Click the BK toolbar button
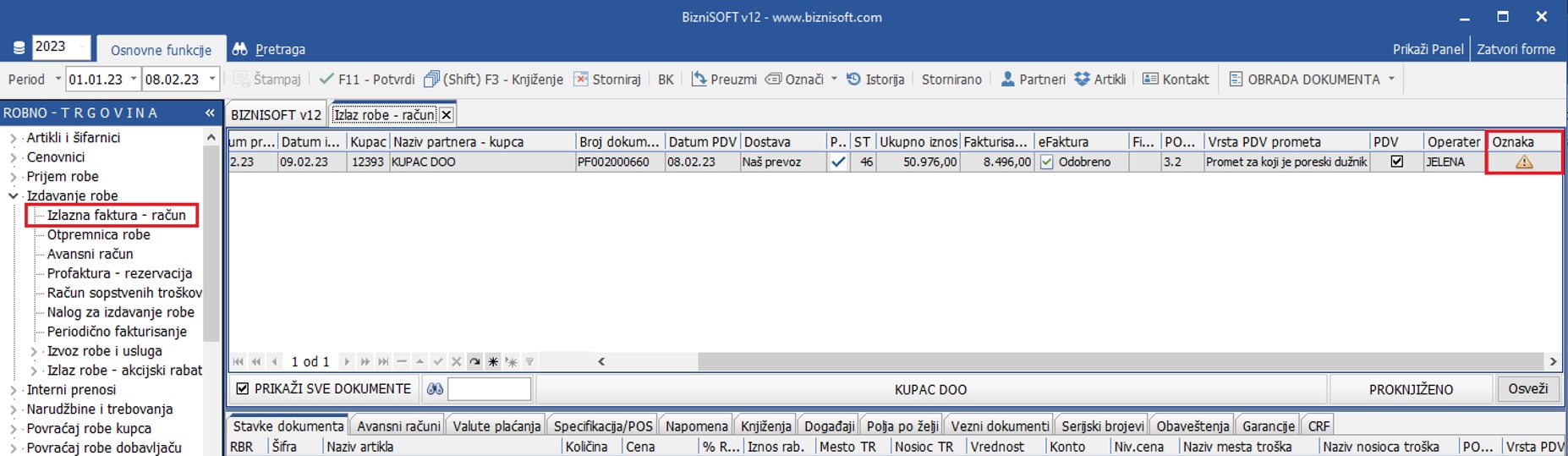 pos(666,79)
